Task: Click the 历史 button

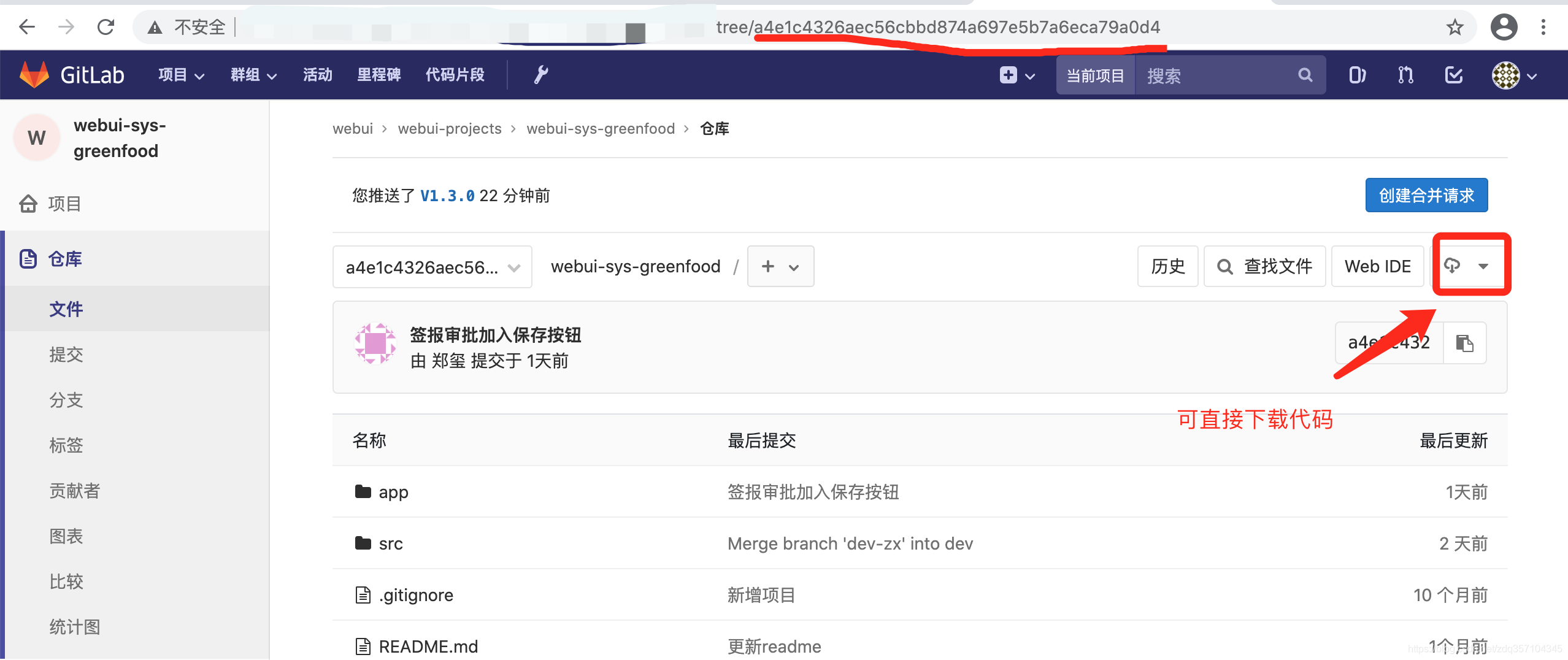Action: coord(1167,266)
